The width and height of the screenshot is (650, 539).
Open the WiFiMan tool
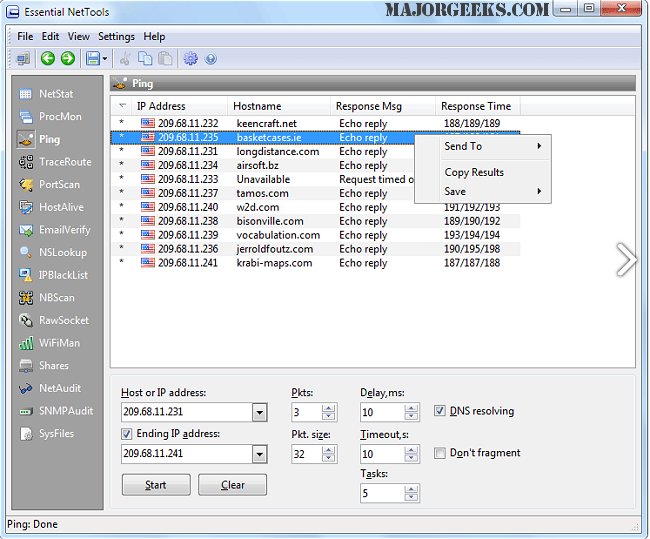tap(49, 343)
